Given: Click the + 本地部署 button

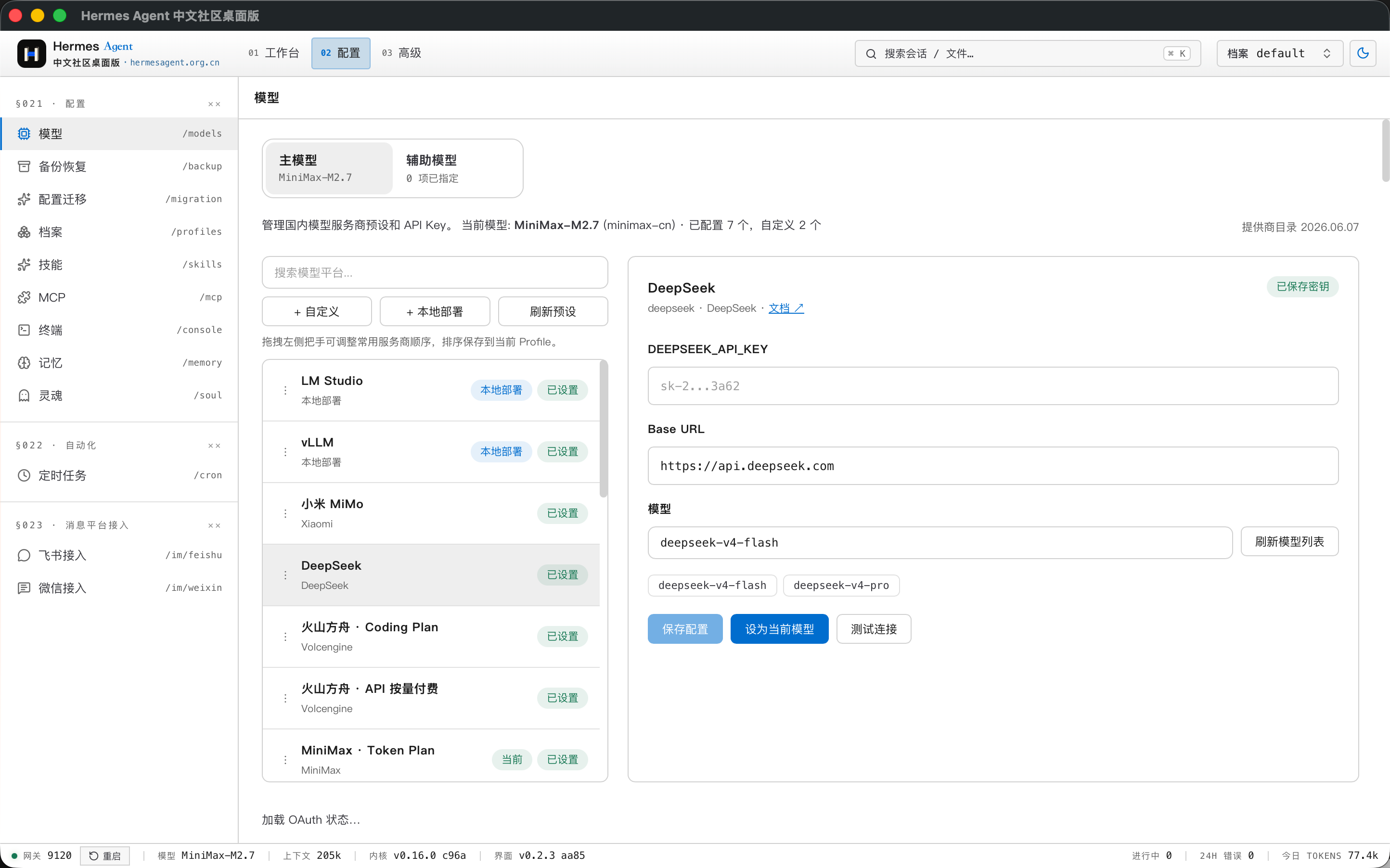Looking at the screenshot, I should point(435,312).
